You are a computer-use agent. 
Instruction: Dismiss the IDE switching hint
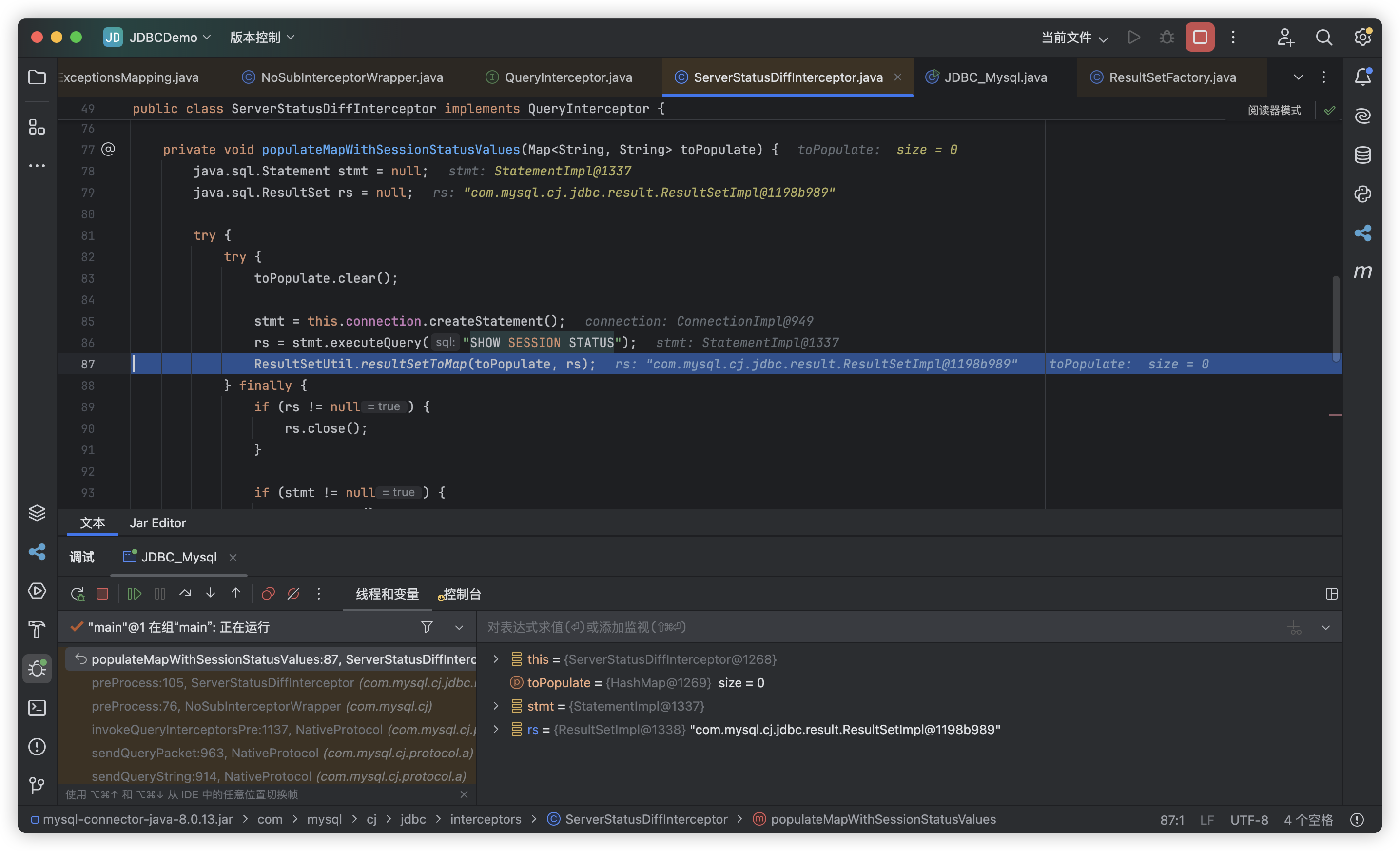click(x=464, y=794)
